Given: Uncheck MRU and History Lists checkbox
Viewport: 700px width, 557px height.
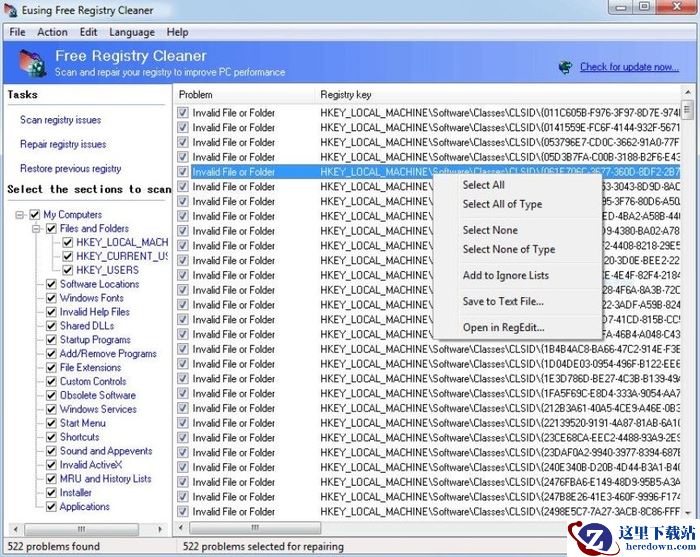Looking at the screenshot, I should 51,479.
